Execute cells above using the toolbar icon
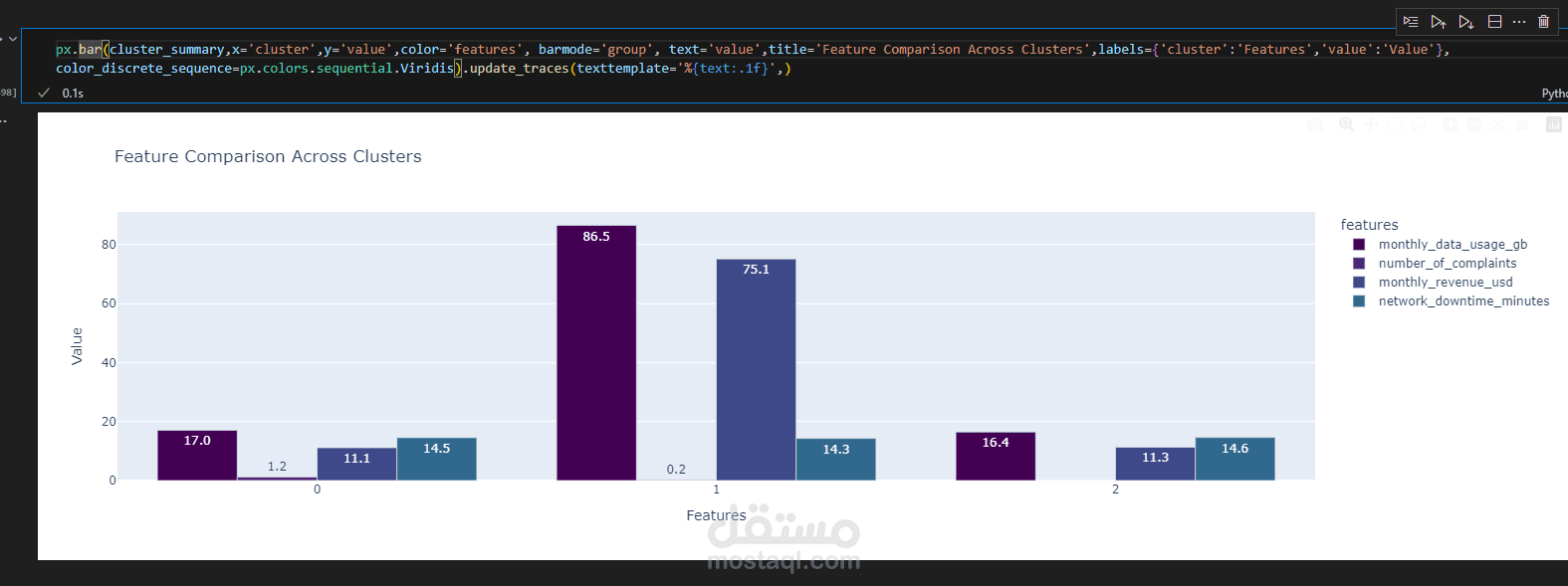 (x=1439, y=22)
